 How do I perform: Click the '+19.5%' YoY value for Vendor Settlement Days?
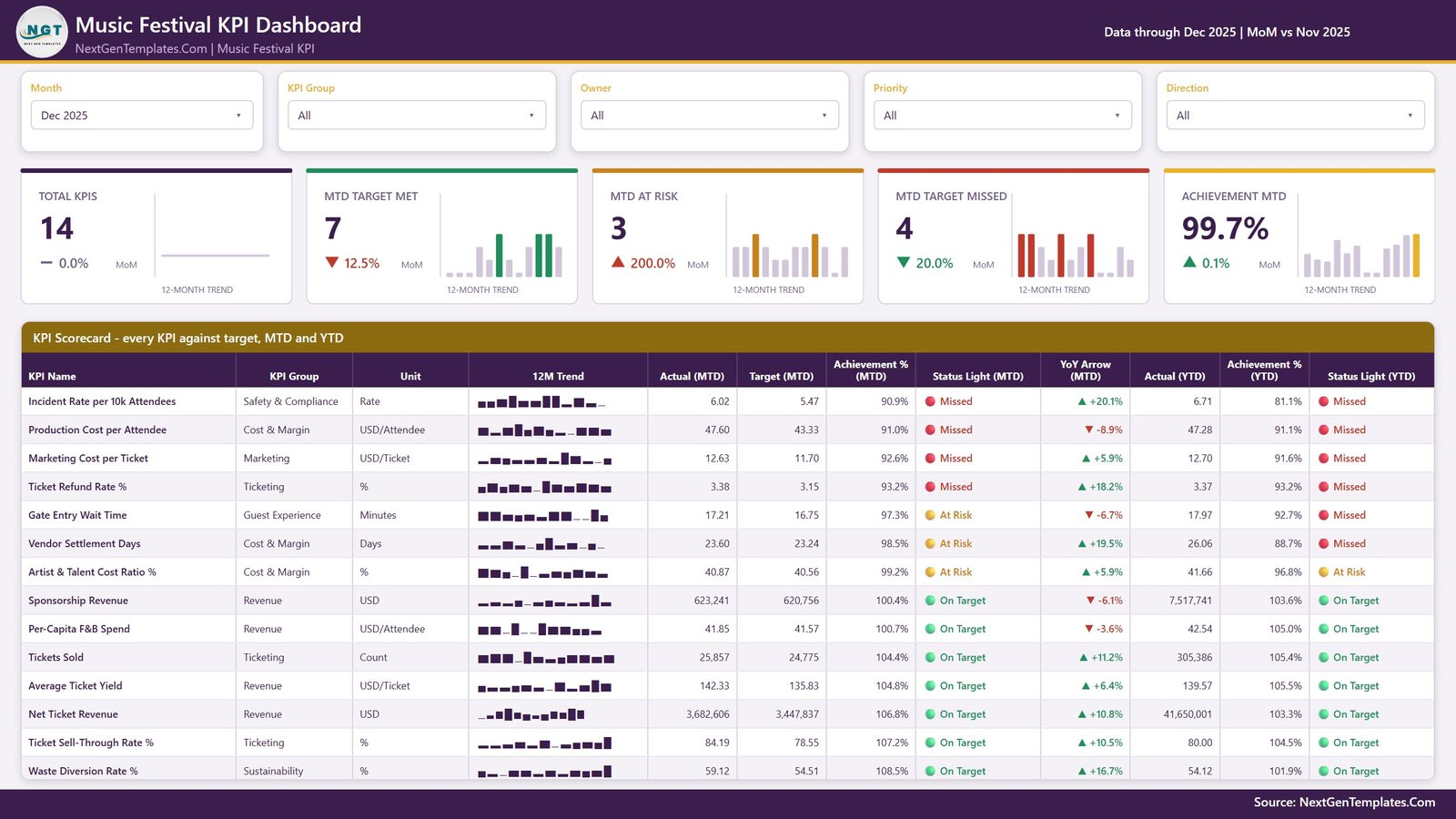(1106, 543)
